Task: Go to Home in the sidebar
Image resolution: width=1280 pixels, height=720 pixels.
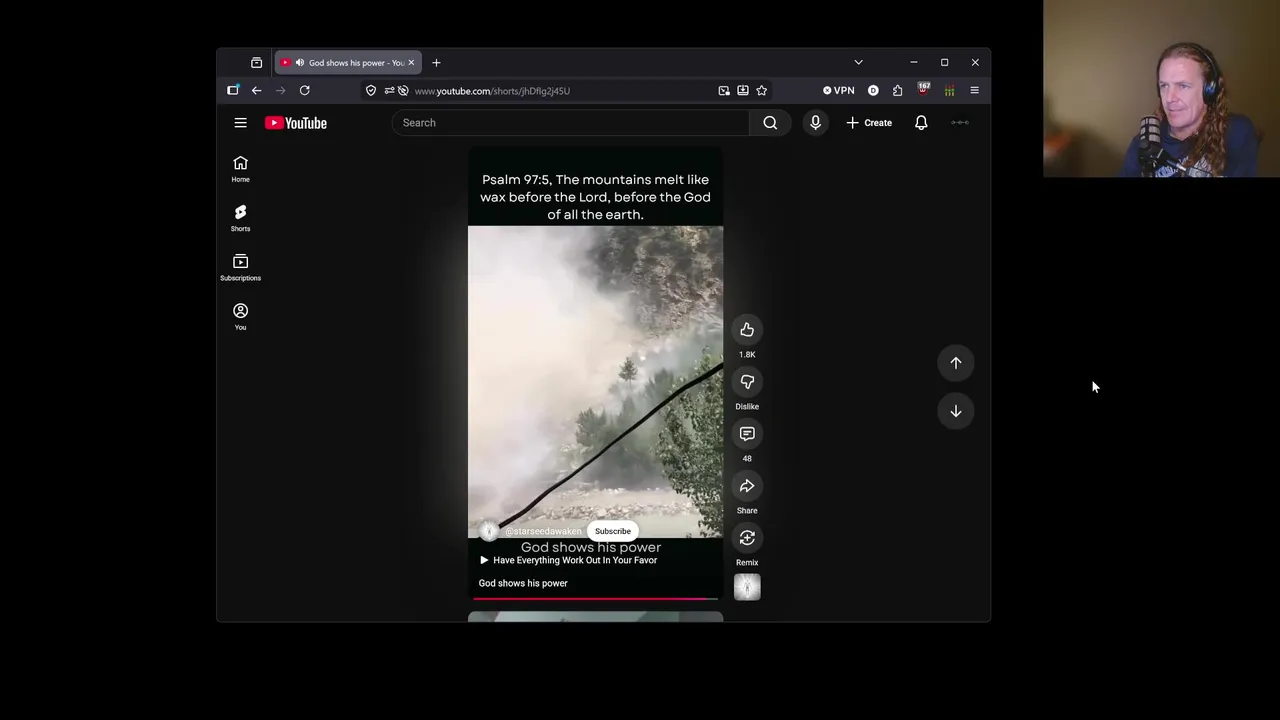Action: 240,169
